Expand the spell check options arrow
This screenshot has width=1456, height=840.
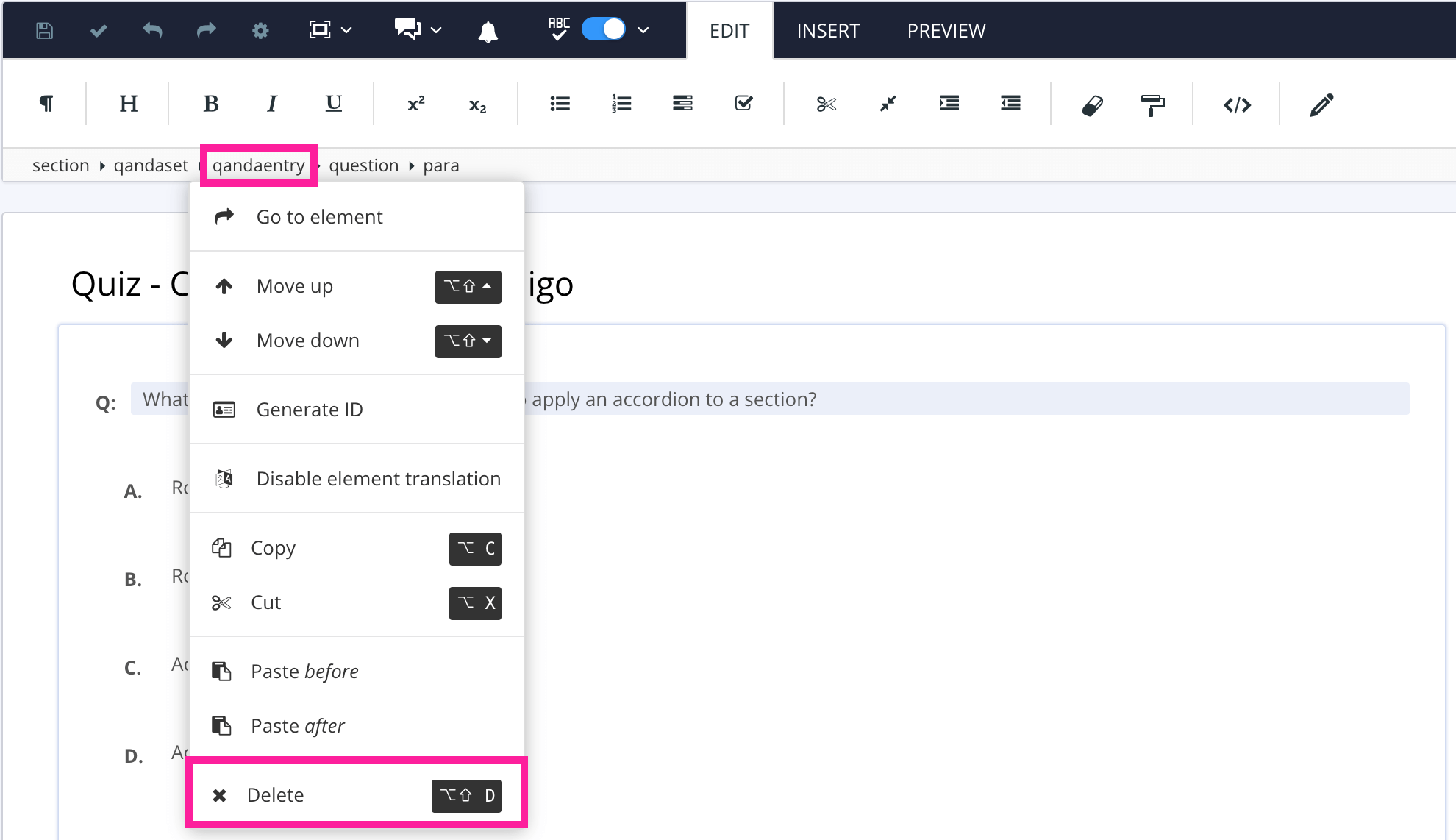643,30
